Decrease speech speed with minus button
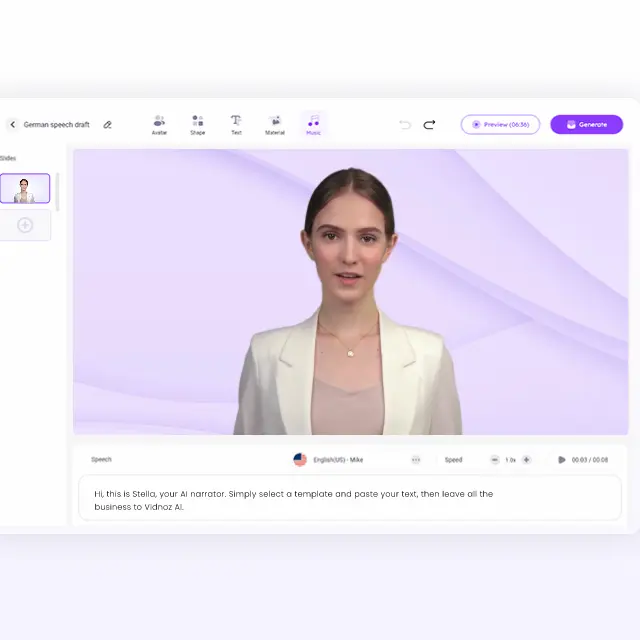This screenshot has width=640, height=640. (494, 460)
